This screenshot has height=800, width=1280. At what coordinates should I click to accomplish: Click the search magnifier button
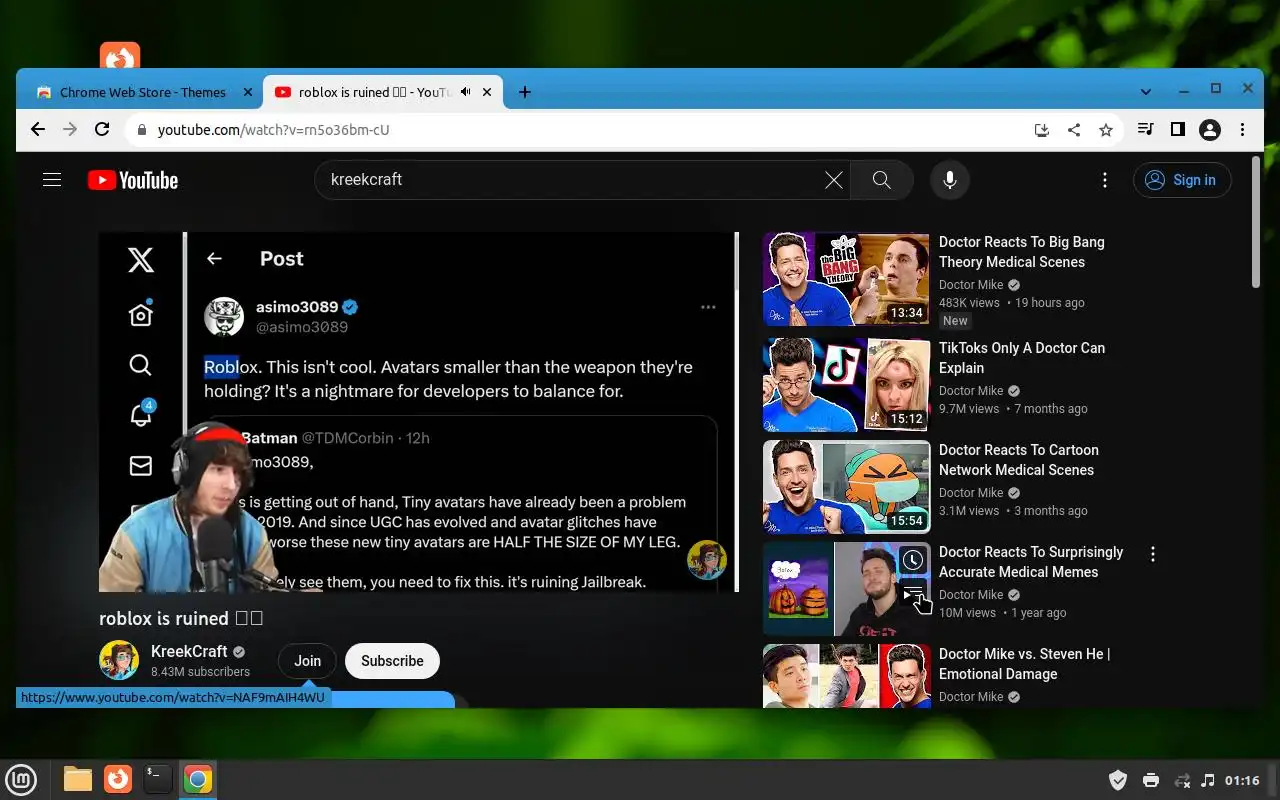tap(881, 180)
